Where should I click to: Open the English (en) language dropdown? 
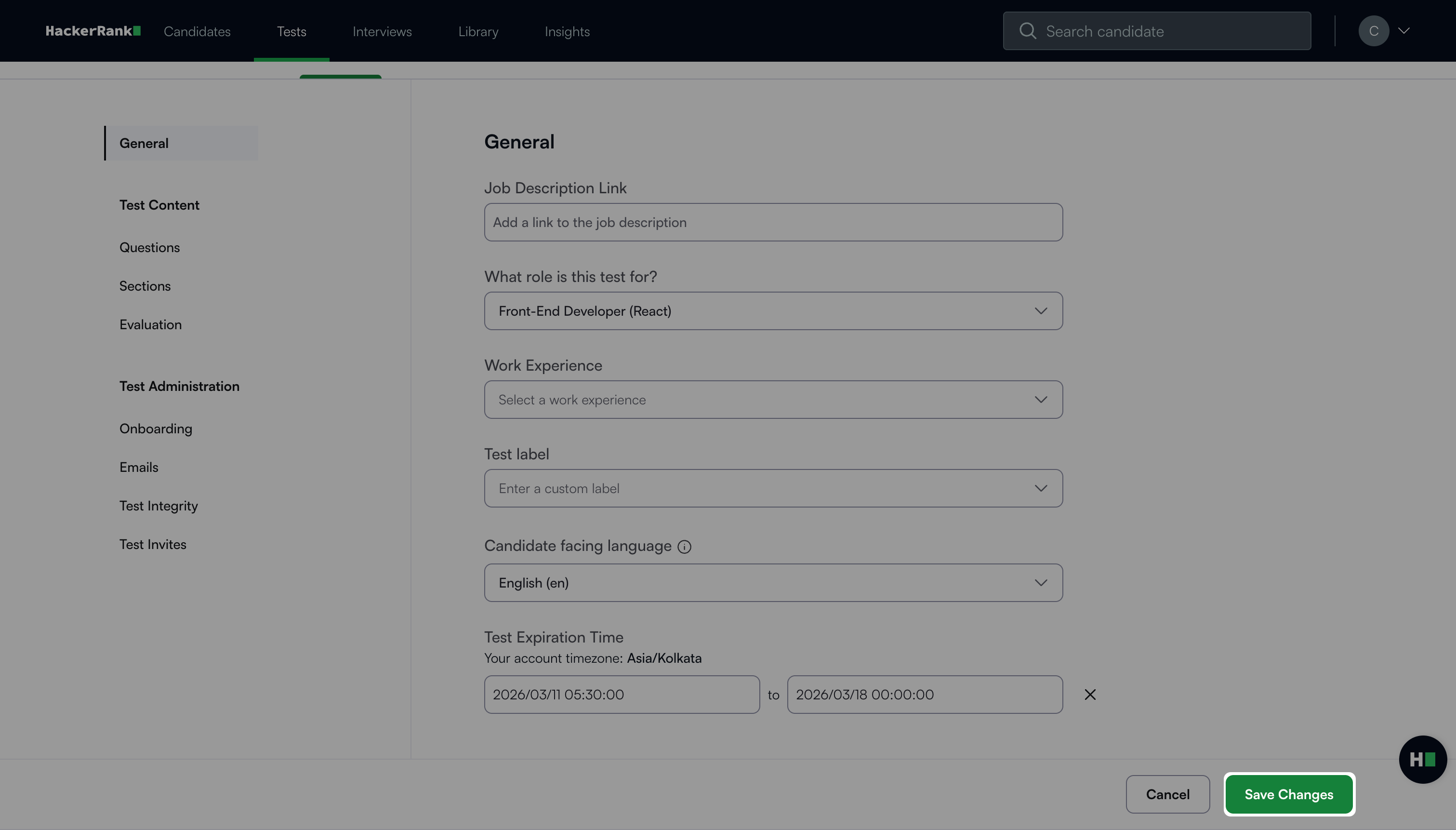point(773,583)
